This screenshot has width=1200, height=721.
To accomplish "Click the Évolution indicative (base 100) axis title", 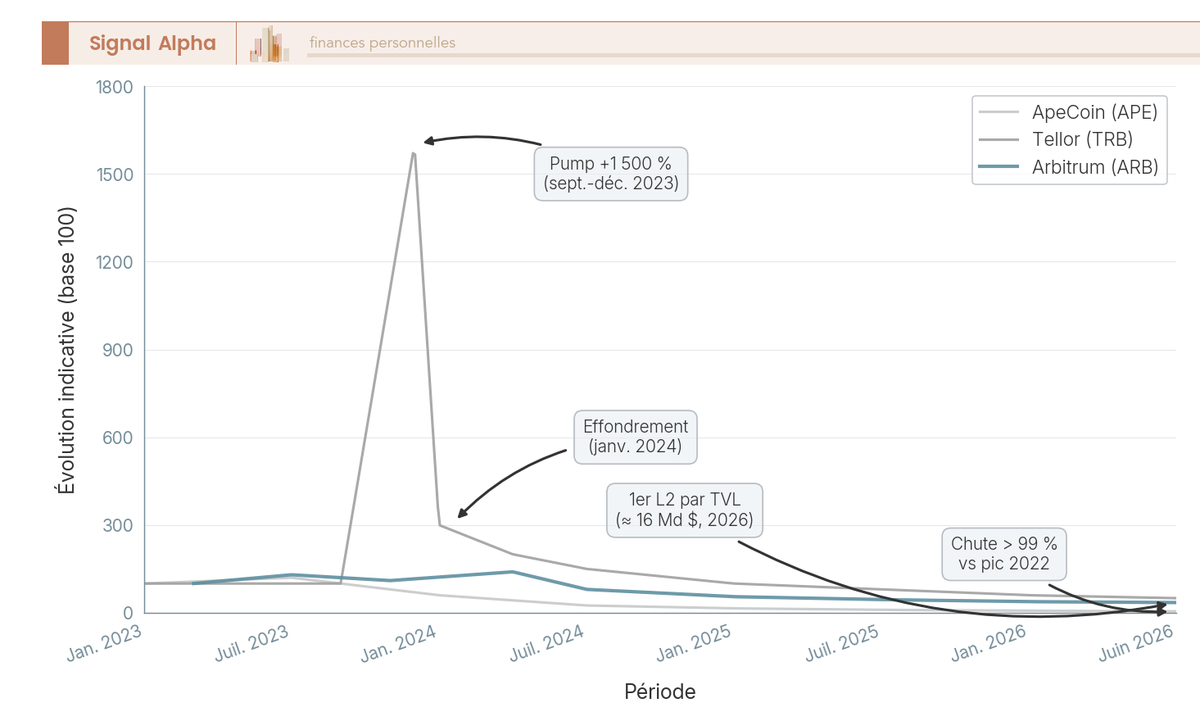I will click(x=66, y=350).
